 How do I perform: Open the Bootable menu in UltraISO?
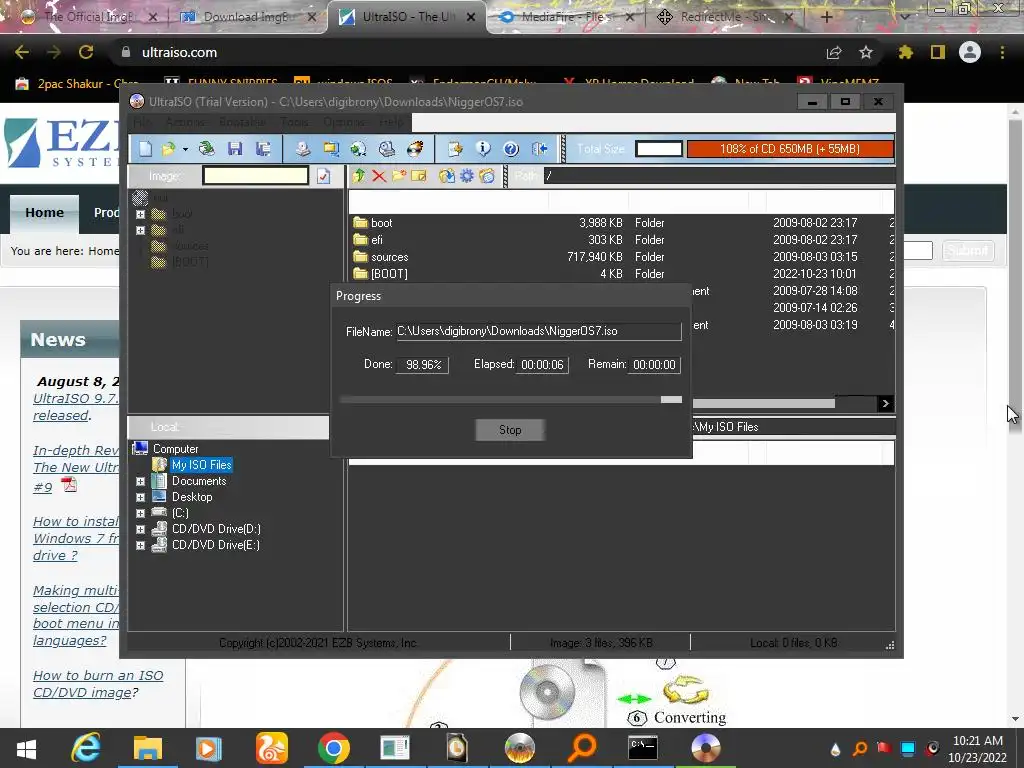(242, 122)
